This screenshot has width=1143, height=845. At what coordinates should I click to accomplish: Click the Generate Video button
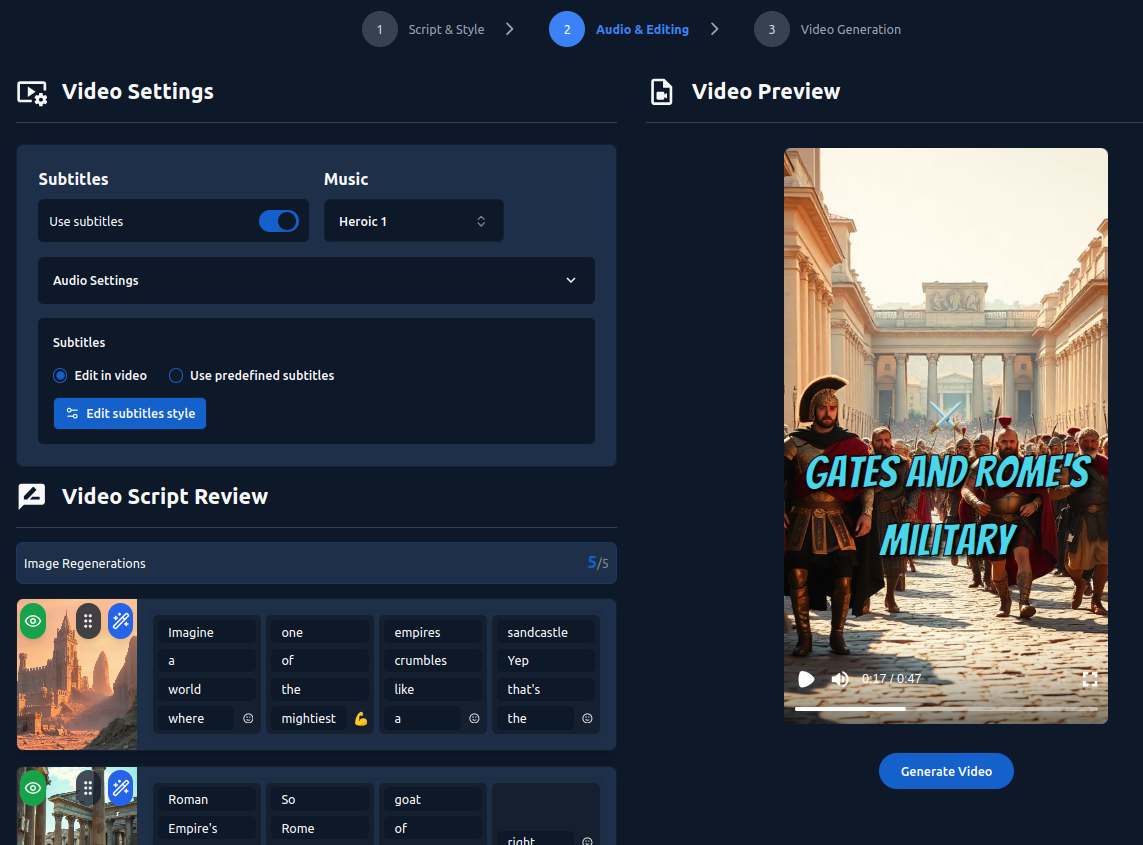[946, 771]
